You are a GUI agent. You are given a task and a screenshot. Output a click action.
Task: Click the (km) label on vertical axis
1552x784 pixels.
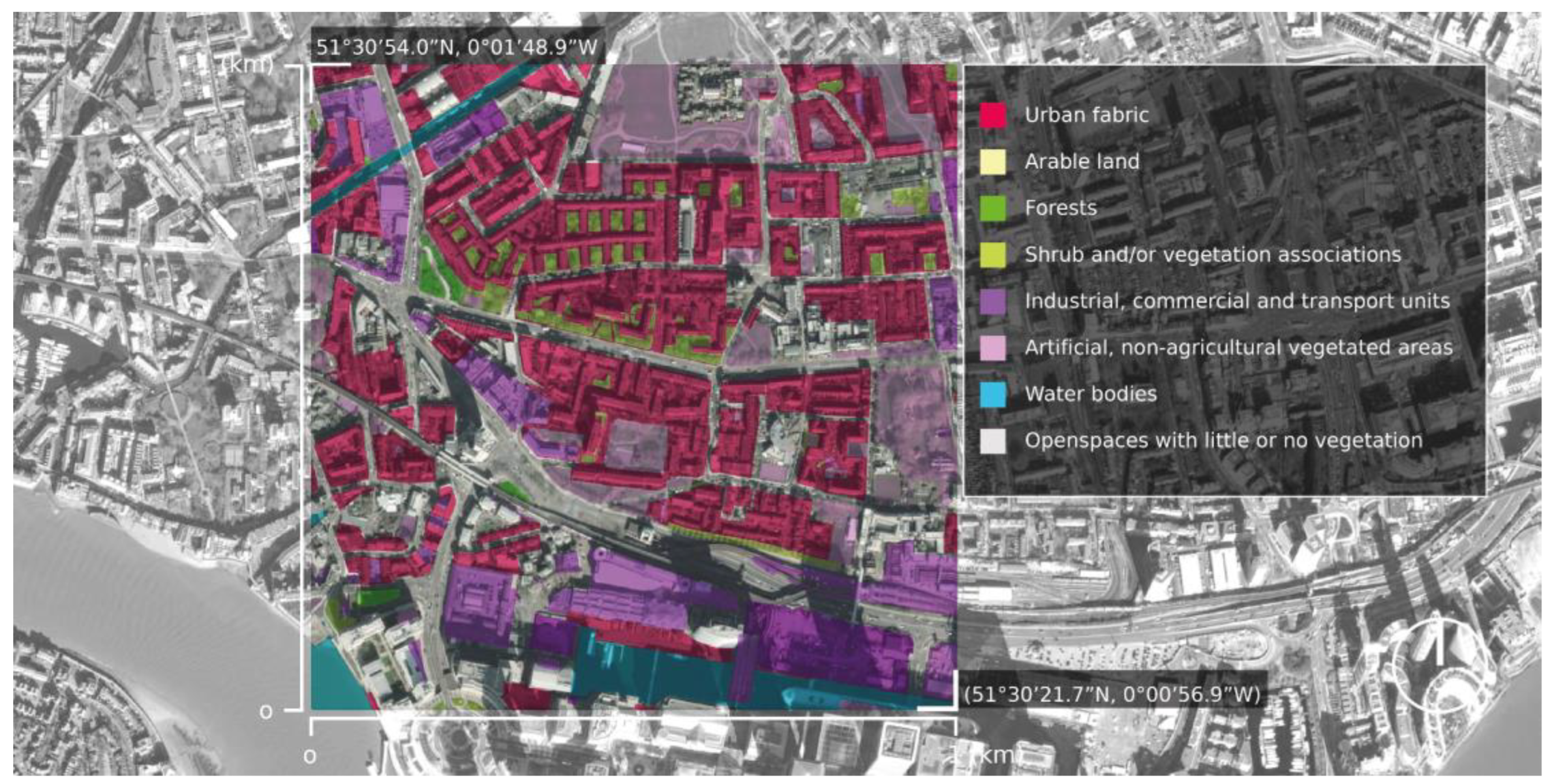pos(247,65)
